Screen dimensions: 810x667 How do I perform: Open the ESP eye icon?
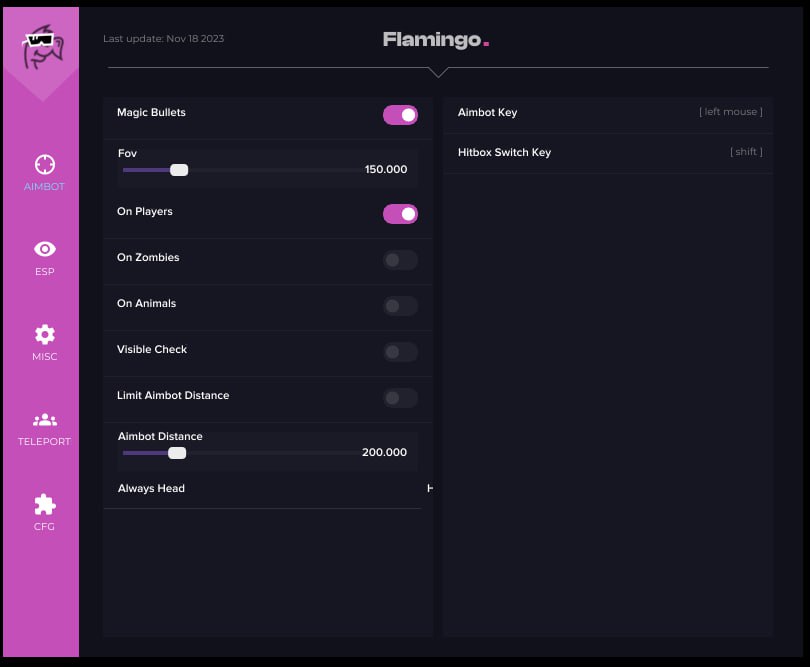(x=44, y=249)
